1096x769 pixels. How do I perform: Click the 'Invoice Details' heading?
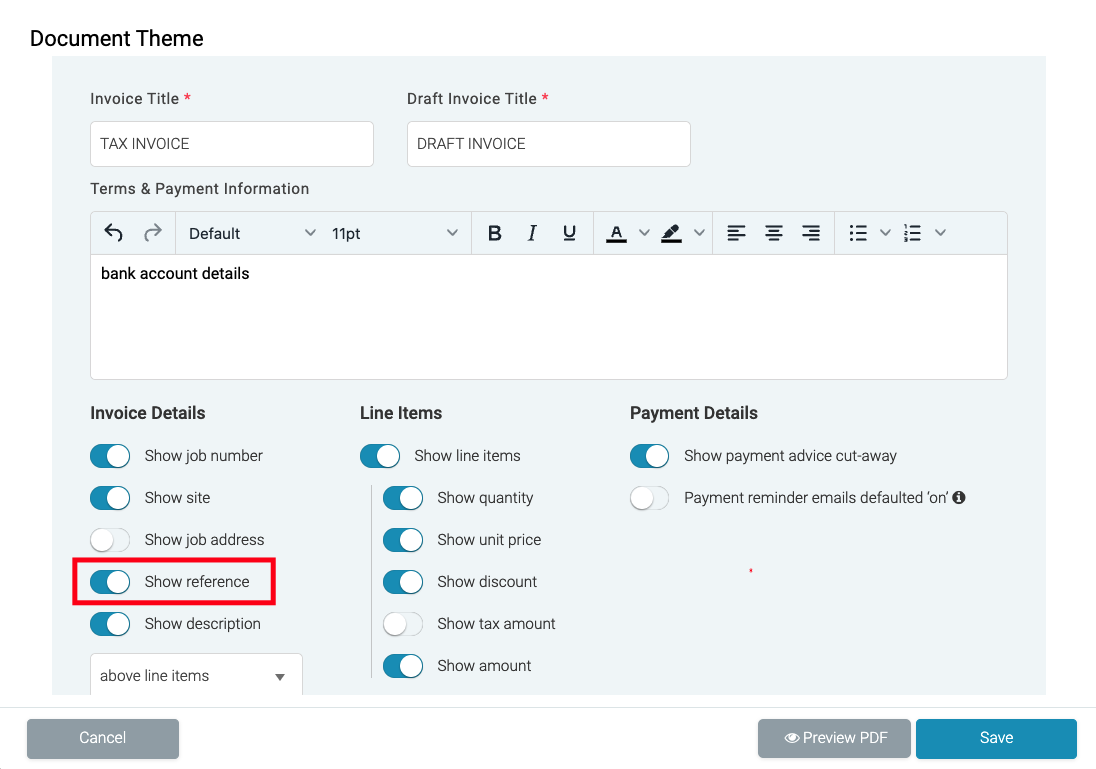[147, 413]
